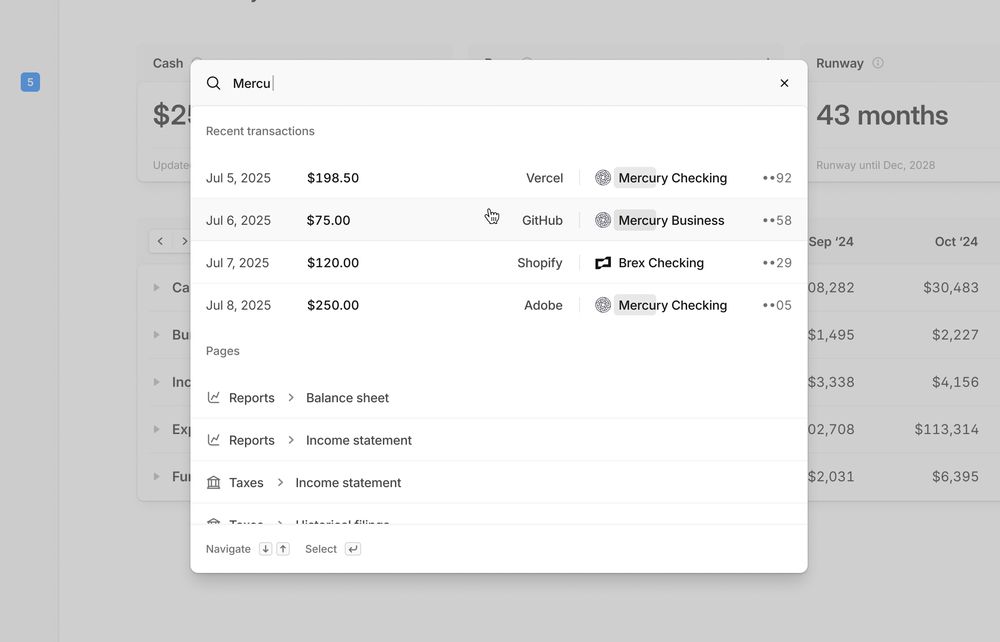Click account number ending ••29
Image resolution: width=1000 pixels, height=642 pixels.
click(x=777, y=263)
